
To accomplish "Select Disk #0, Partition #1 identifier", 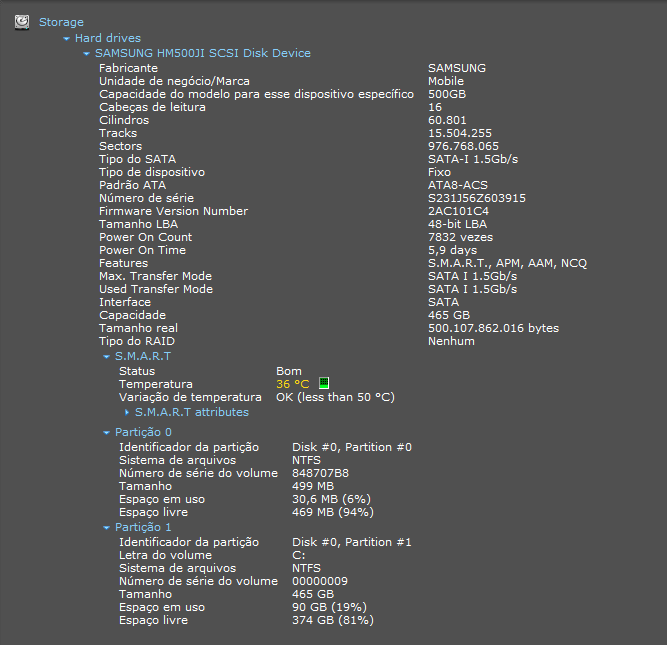I will tap(352, 542).
